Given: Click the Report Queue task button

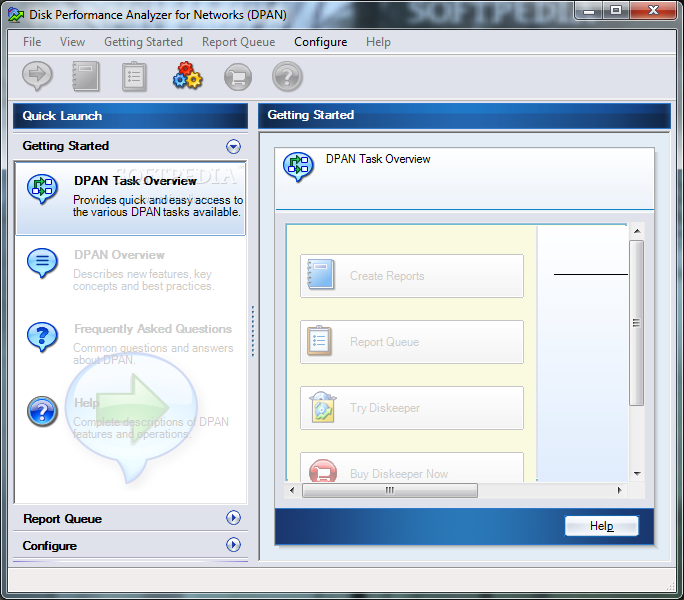Looking at the screenshot, I should [412, 342].
